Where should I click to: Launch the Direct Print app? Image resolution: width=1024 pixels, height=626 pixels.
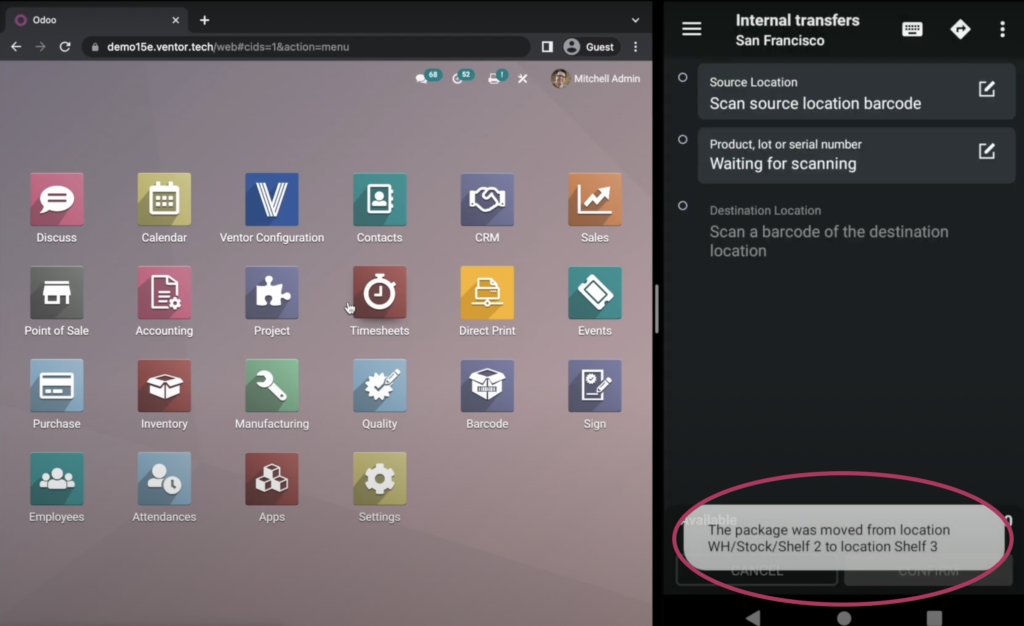pos(487,292)
